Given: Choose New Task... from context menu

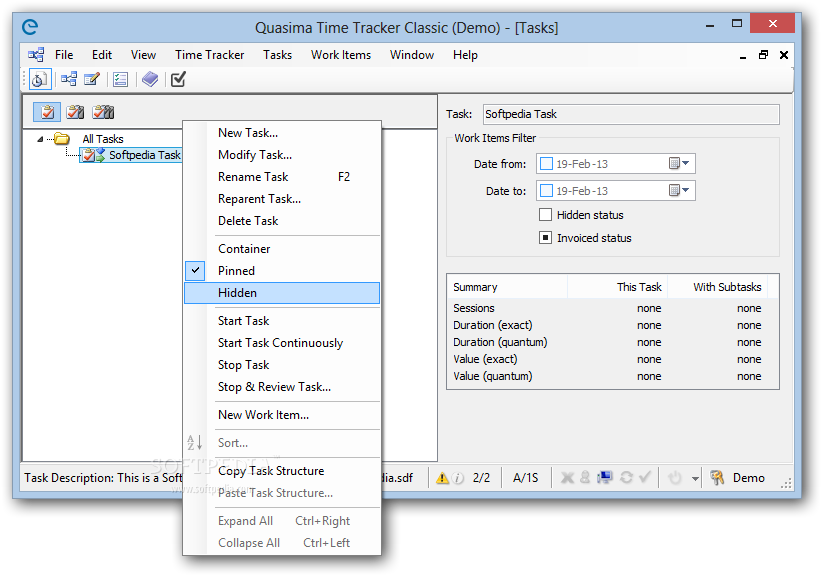Looking at the screenshot, I should pos(282,133).
